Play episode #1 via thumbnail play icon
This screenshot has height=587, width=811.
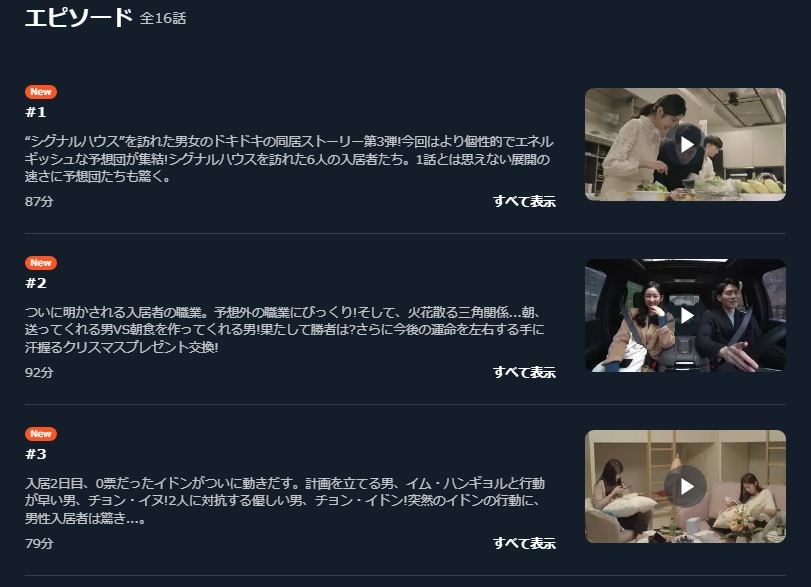[x=686, y=144]
